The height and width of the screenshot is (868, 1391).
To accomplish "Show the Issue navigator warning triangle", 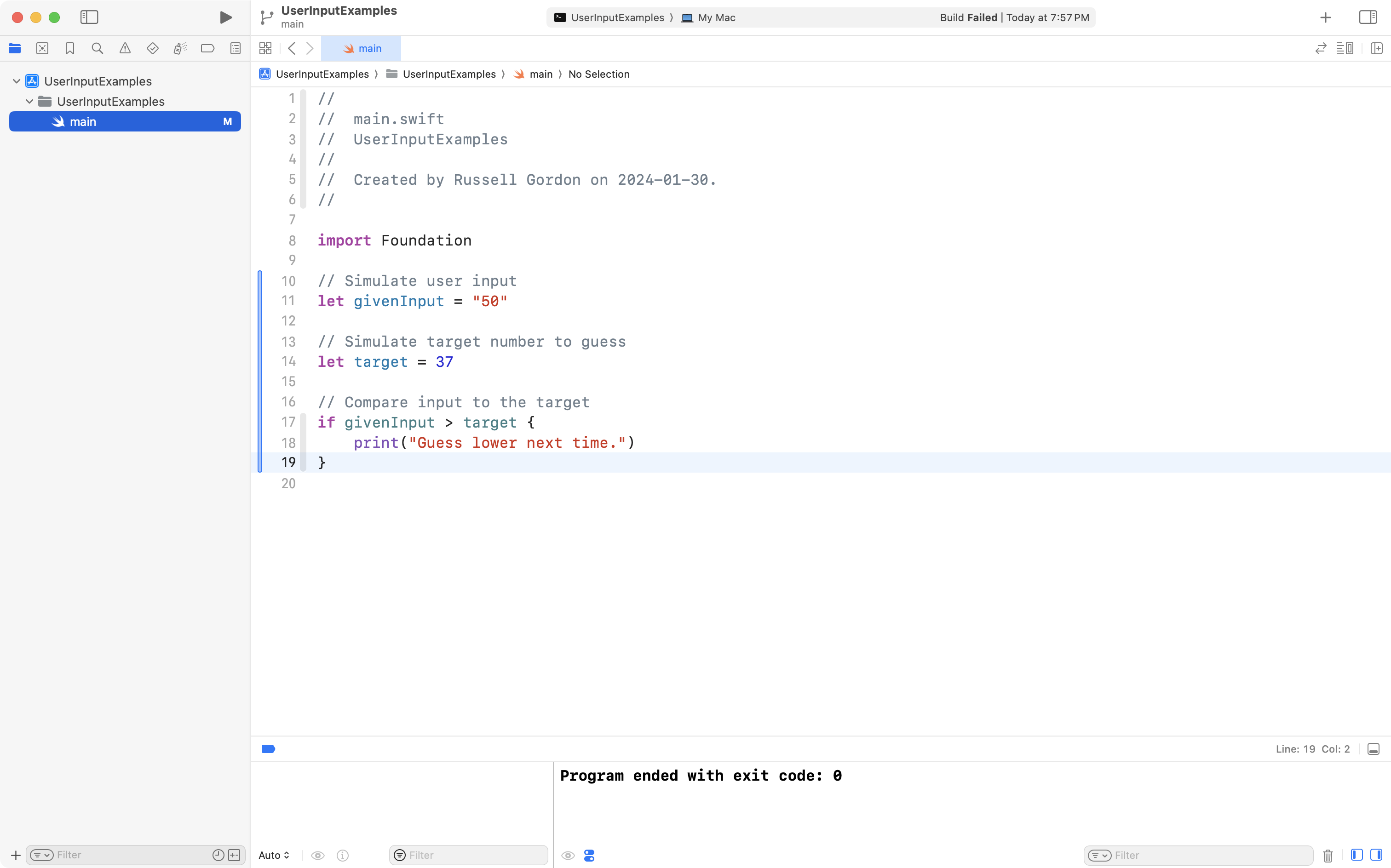I will (125, 48).
